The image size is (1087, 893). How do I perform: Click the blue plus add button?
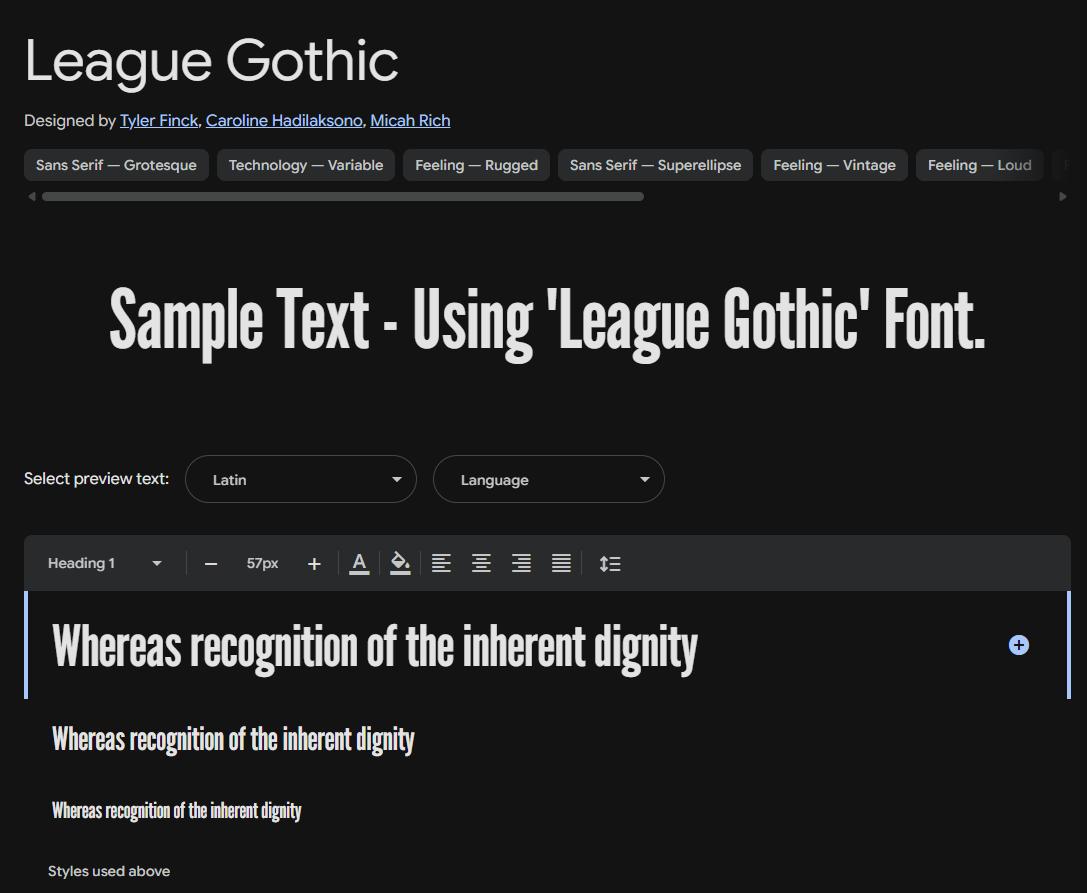pos(1018,645)
